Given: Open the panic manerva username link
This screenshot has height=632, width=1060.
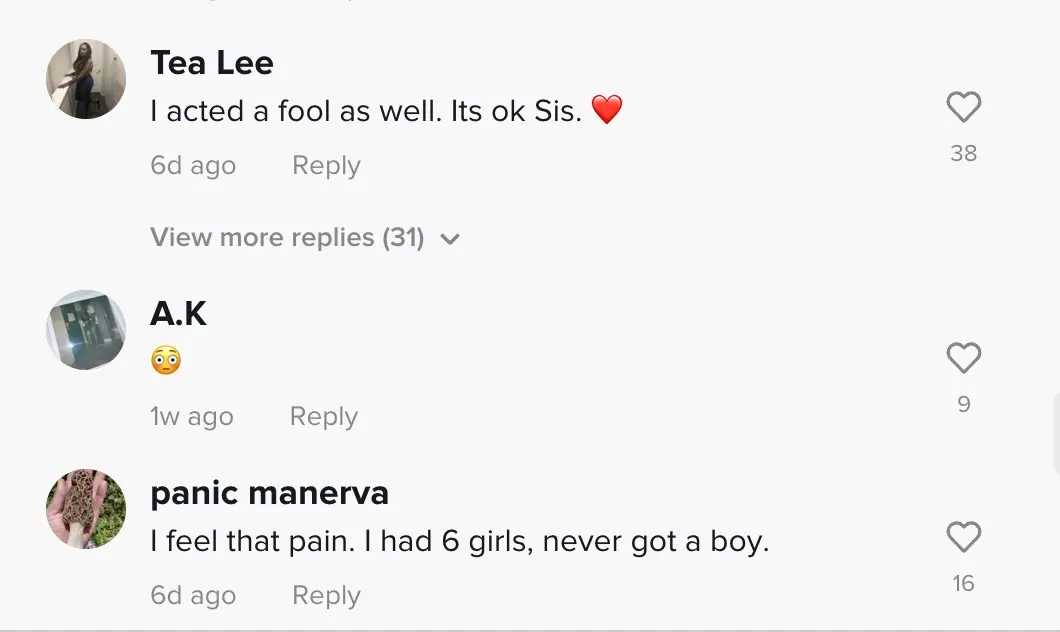Looking at the screenshot, I should click(x=269, y=493).
